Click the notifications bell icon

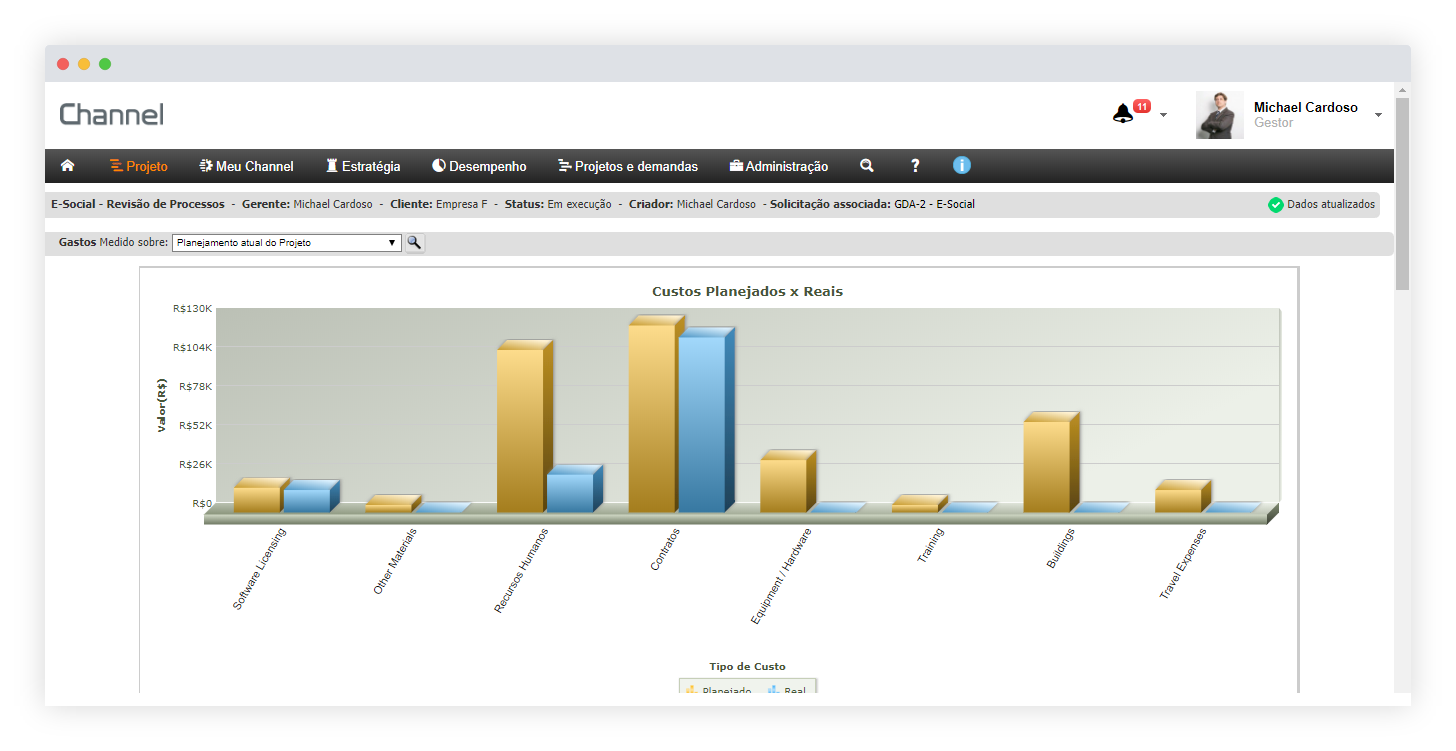click(1123, 114)
